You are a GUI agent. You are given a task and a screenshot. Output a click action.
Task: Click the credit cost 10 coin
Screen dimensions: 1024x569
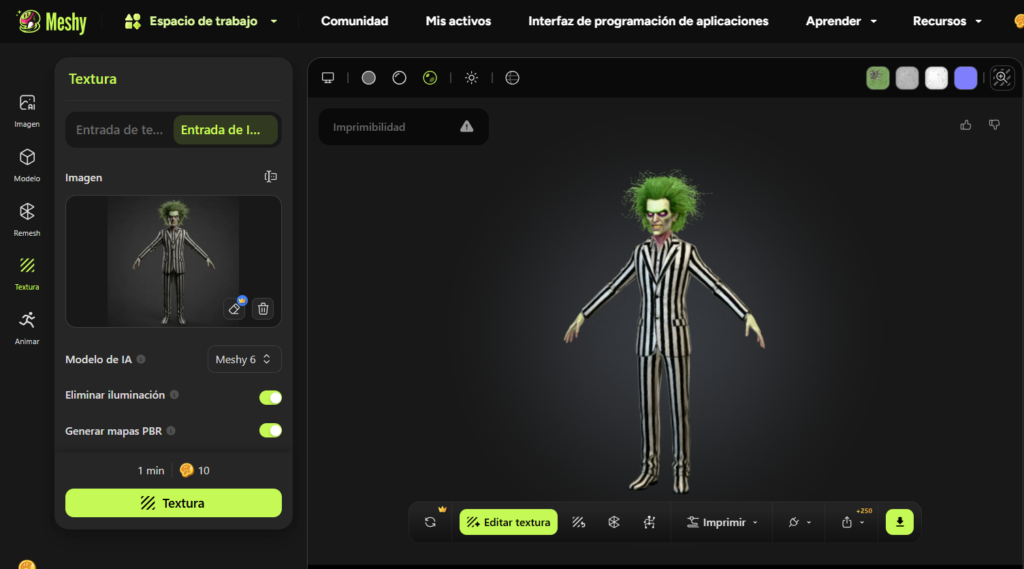click(x=195, y=470)
